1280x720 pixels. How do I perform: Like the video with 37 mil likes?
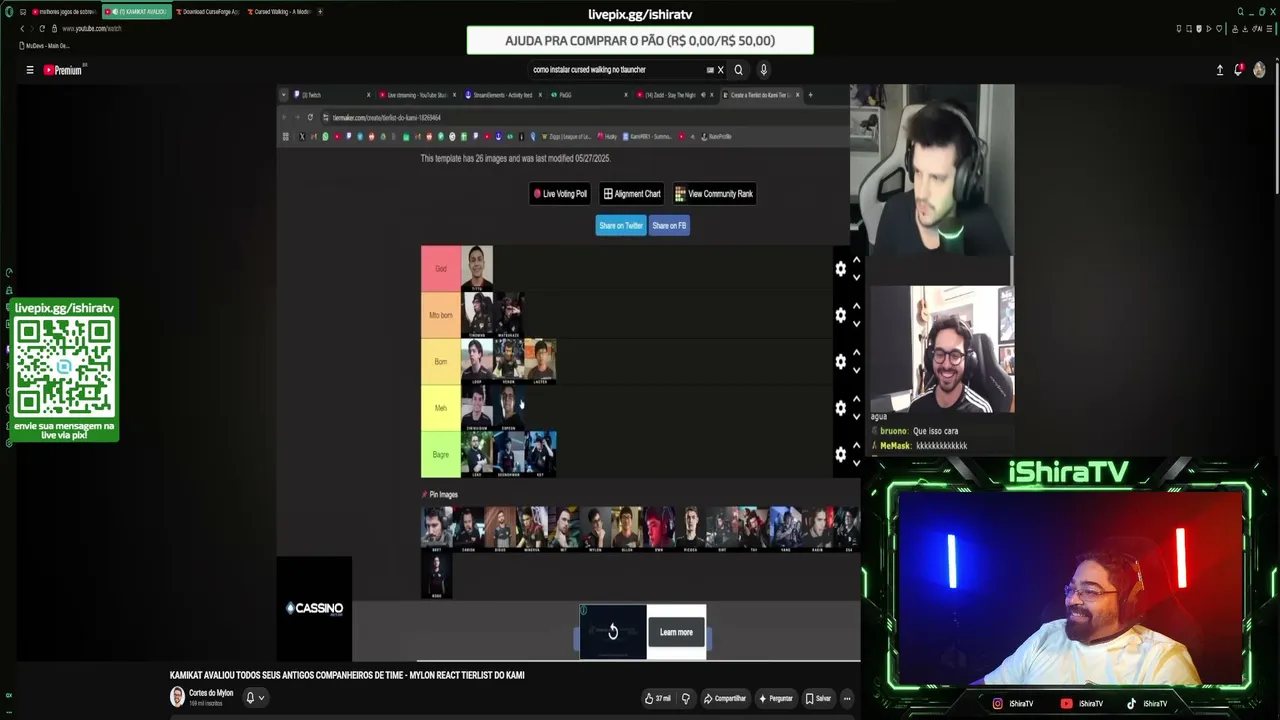click(x=658, y=698)
